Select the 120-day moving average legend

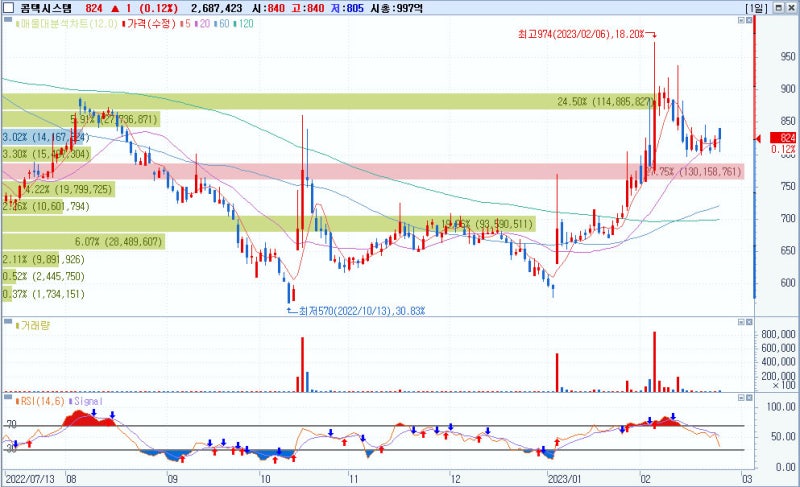[x=243, y=23]
